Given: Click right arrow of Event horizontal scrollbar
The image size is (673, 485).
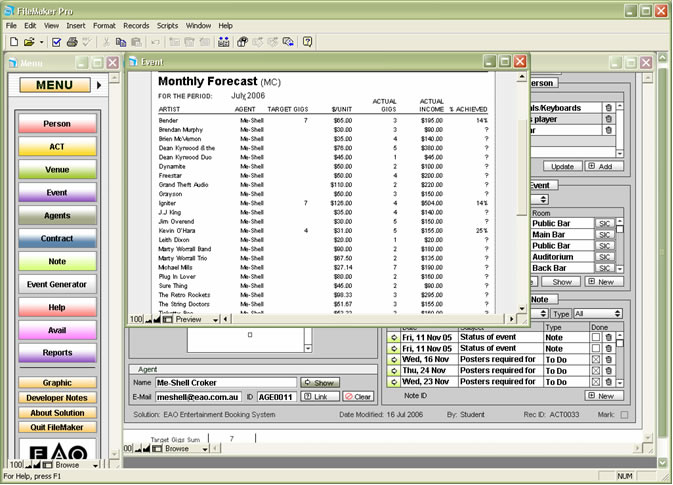Looking at the screenshot, I should pyautogui.click(x=511, y=319).
